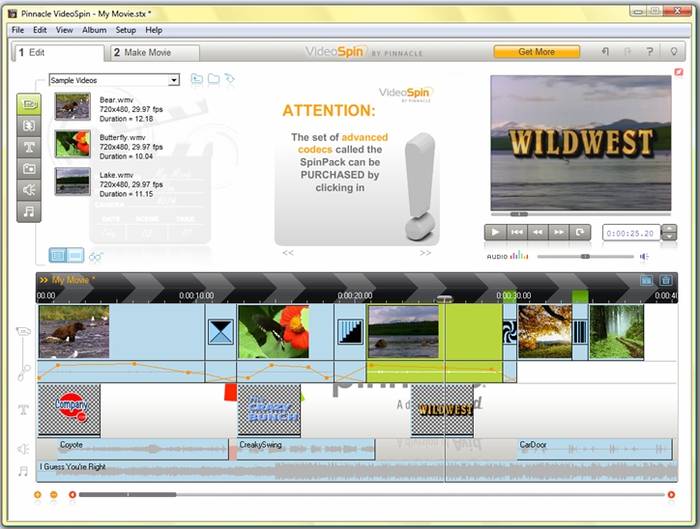
Task: Toggle loop playback in the player
Action: point(581,232)
